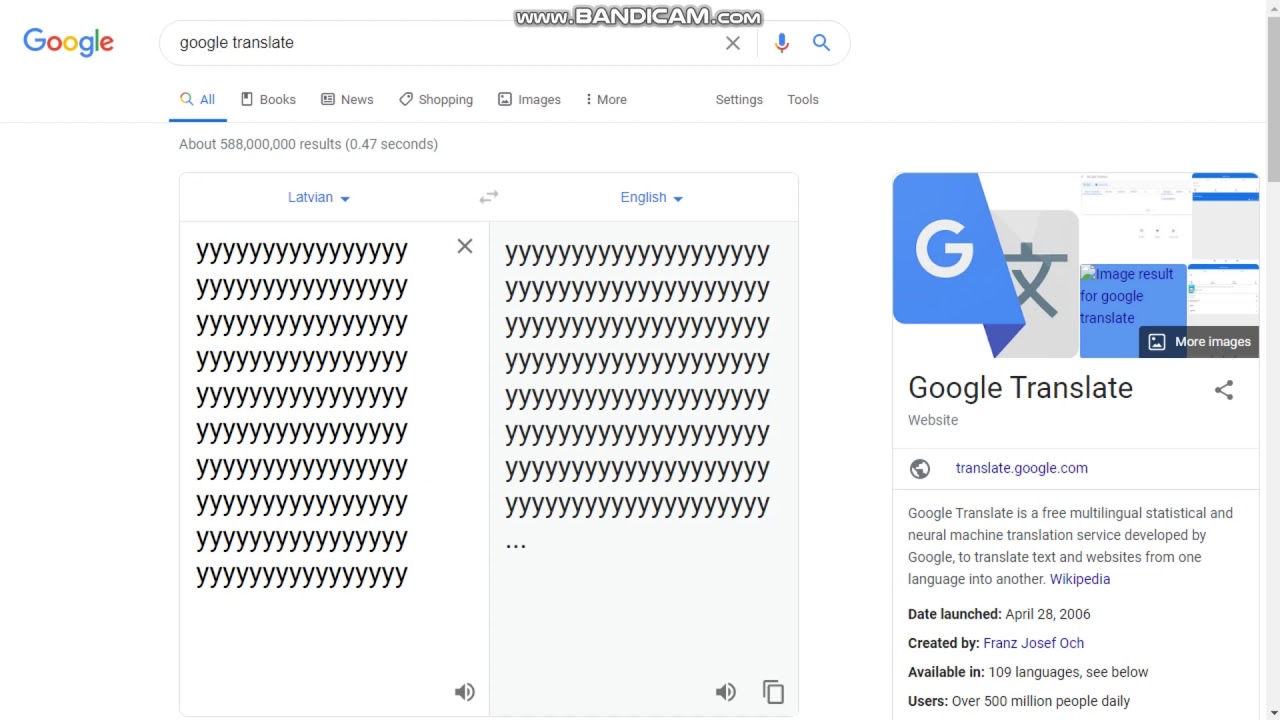
Task: Expand the More search options menu
Action: [x=606, y=99]
